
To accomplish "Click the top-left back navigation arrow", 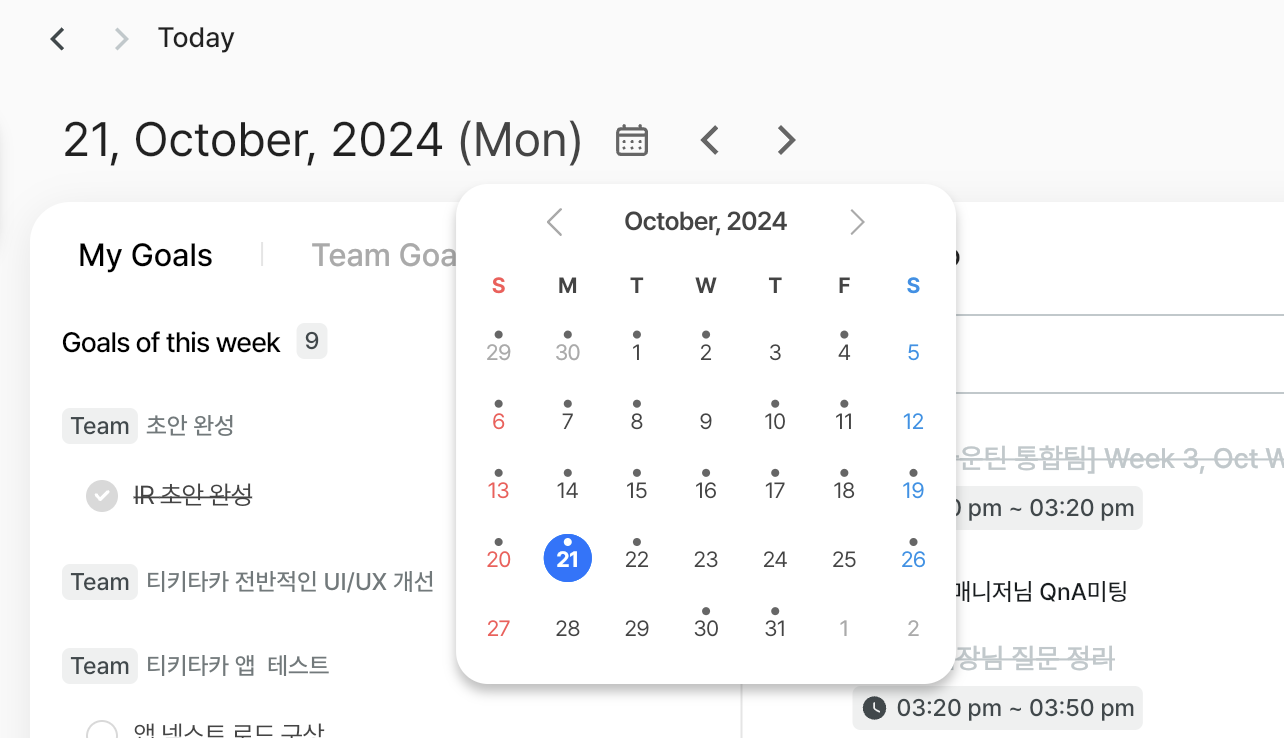I will pyautogui.click(x=58, y=39).
